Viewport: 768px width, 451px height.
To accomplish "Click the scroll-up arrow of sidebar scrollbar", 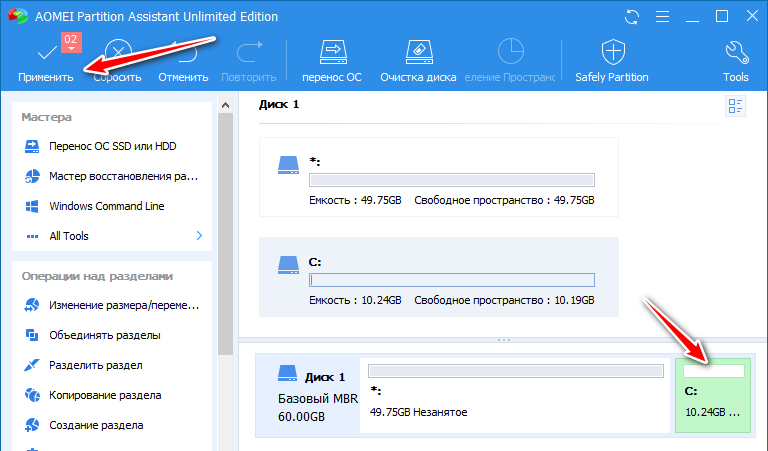I will tap(225, 105).
